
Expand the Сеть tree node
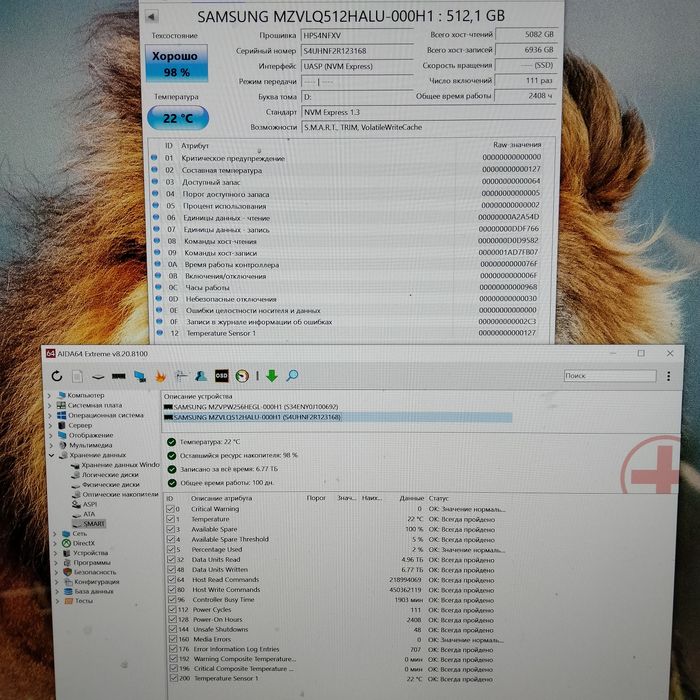pos(54,533)
